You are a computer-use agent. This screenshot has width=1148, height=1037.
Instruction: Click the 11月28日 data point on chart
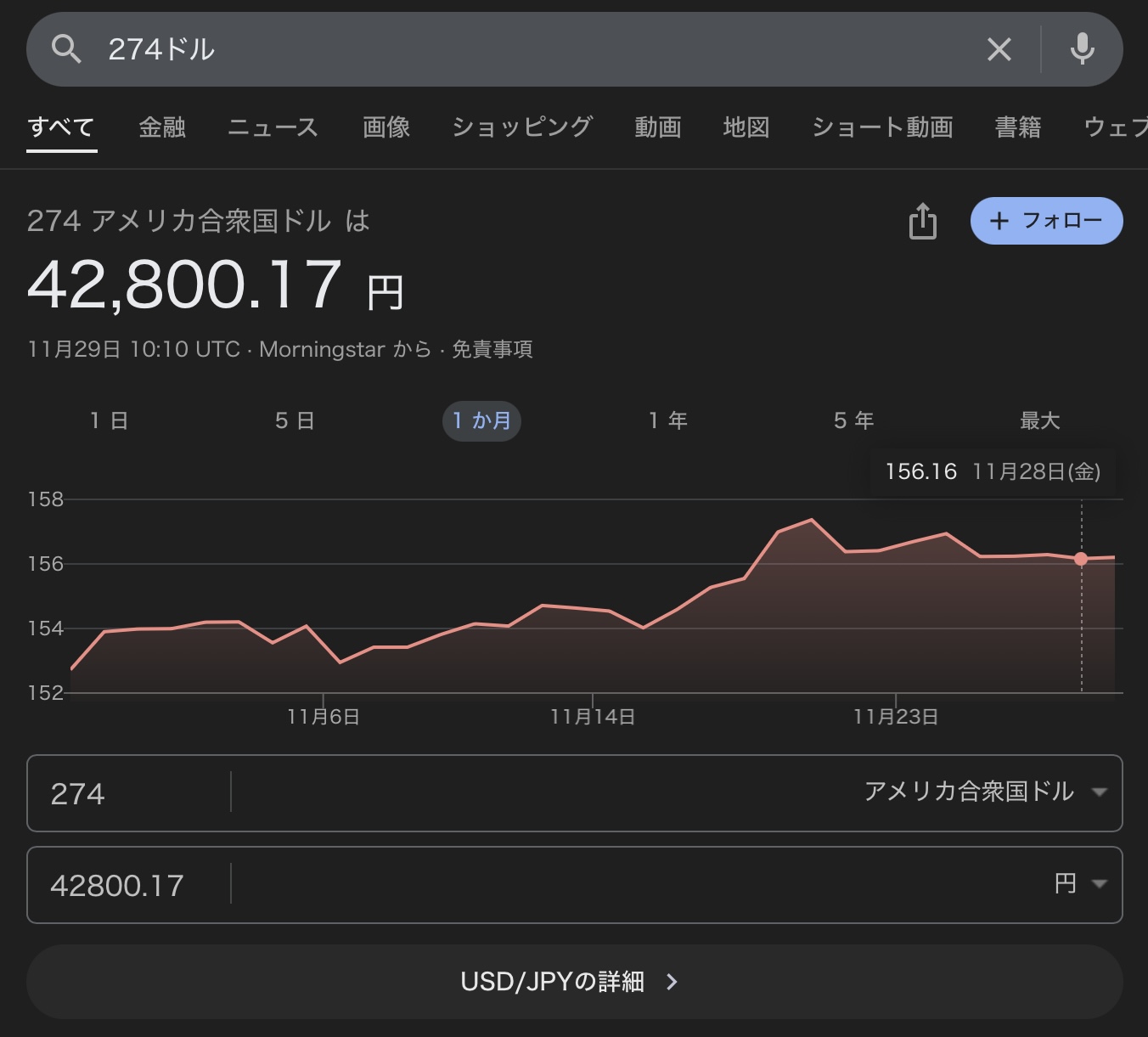coord(1081,559)
